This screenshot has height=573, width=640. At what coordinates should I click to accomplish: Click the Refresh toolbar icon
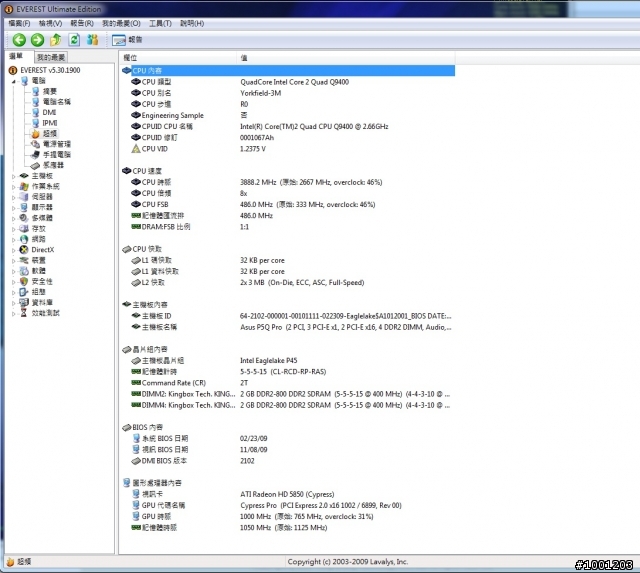(x=74, y=40)
